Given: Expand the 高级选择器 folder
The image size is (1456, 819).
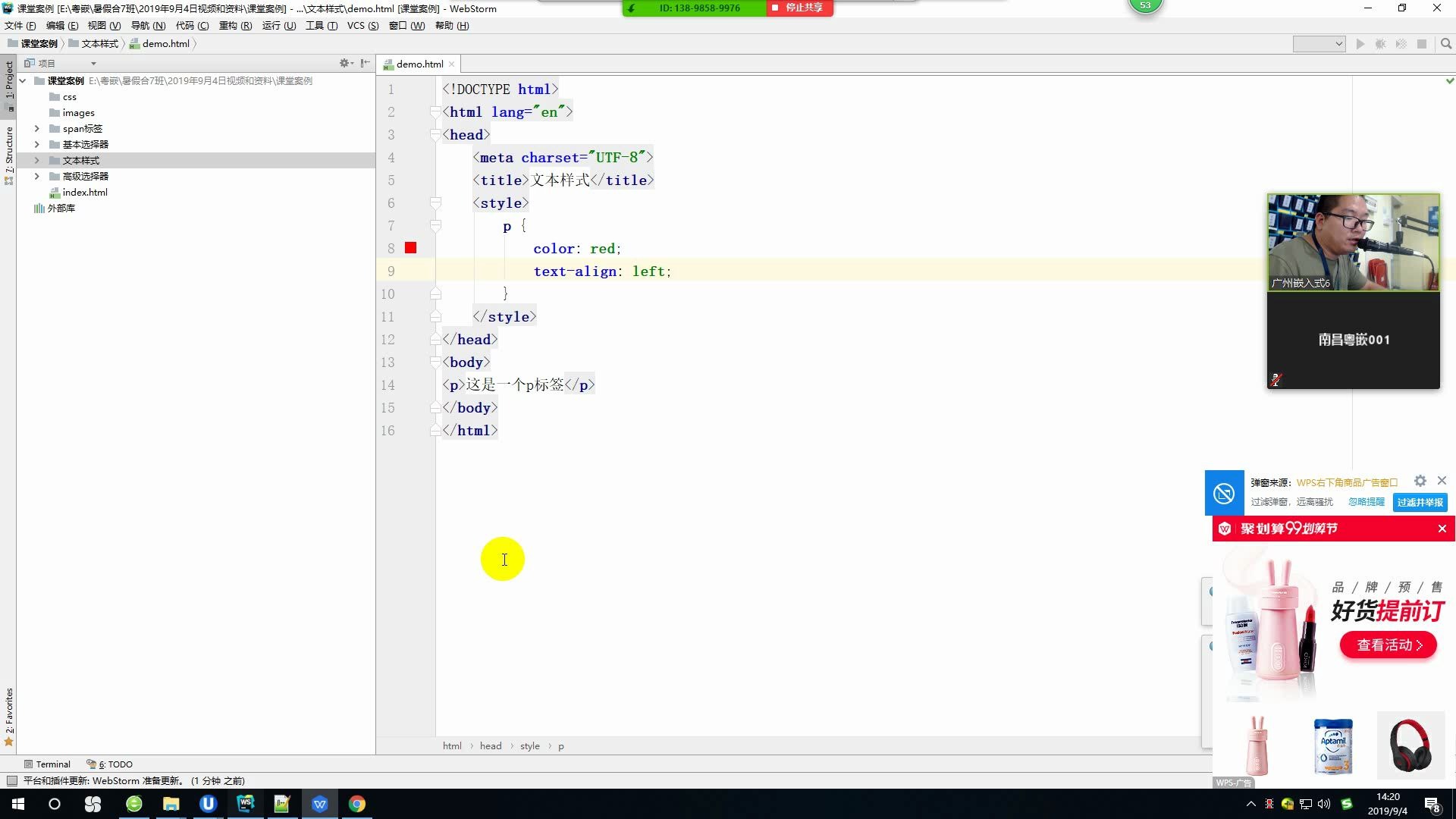Looking at the screenshot, I should point(36,176).
